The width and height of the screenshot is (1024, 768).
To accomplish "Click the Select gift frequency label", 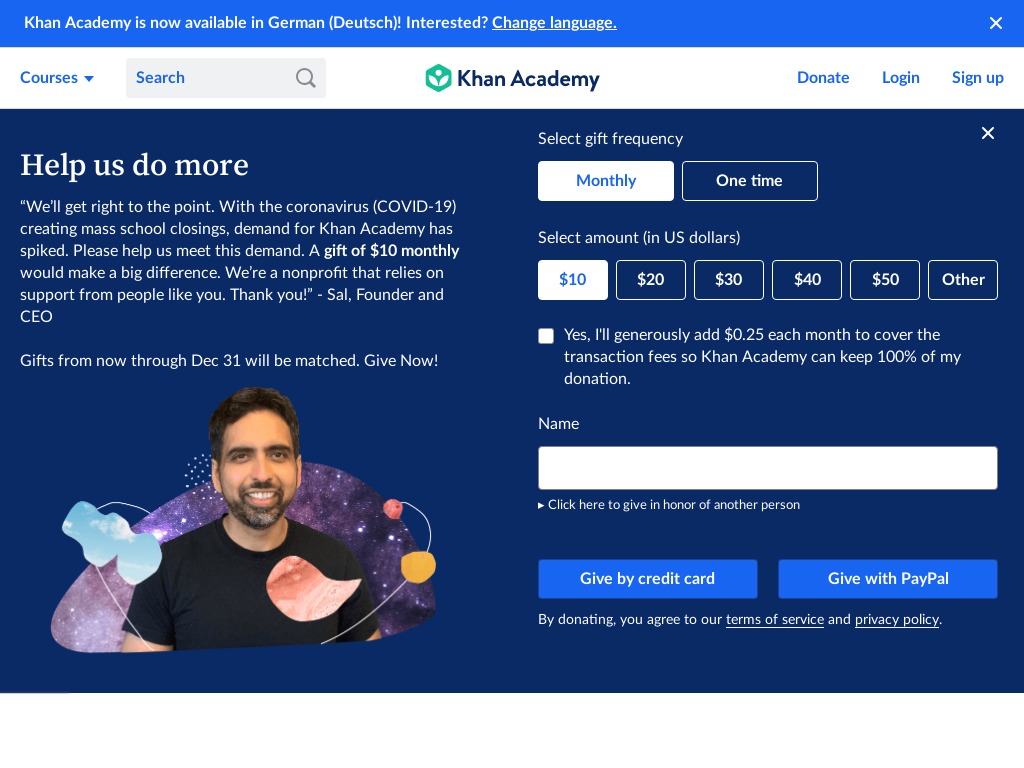I will pyautogui.click(x=610, y=138).
